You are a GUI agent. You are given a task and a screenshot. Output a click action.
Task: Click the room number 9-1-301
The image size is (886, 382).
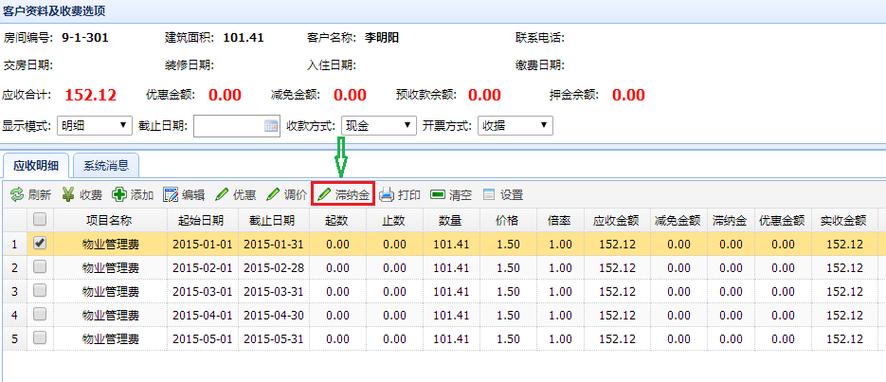[85, 38]
